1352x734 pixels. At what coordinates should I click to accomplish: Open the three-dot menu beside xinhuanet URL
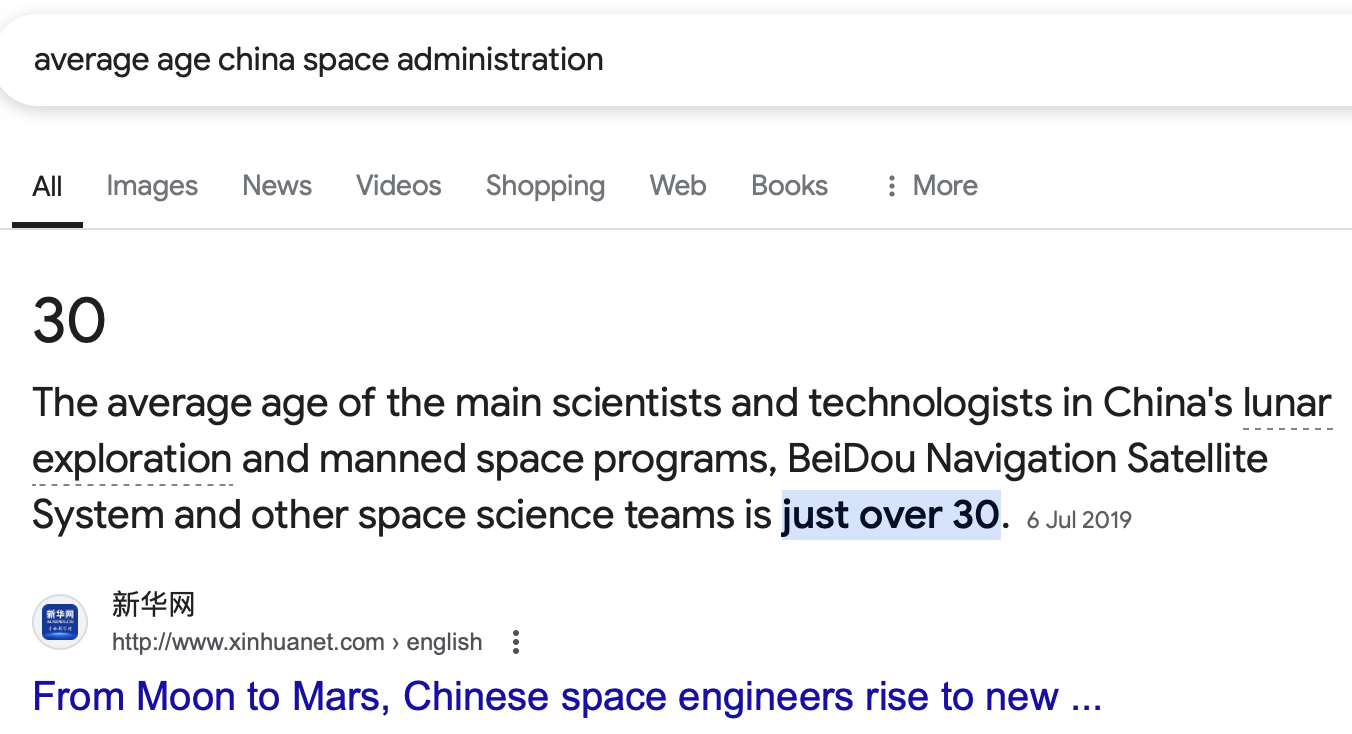(x=516, y=642)
